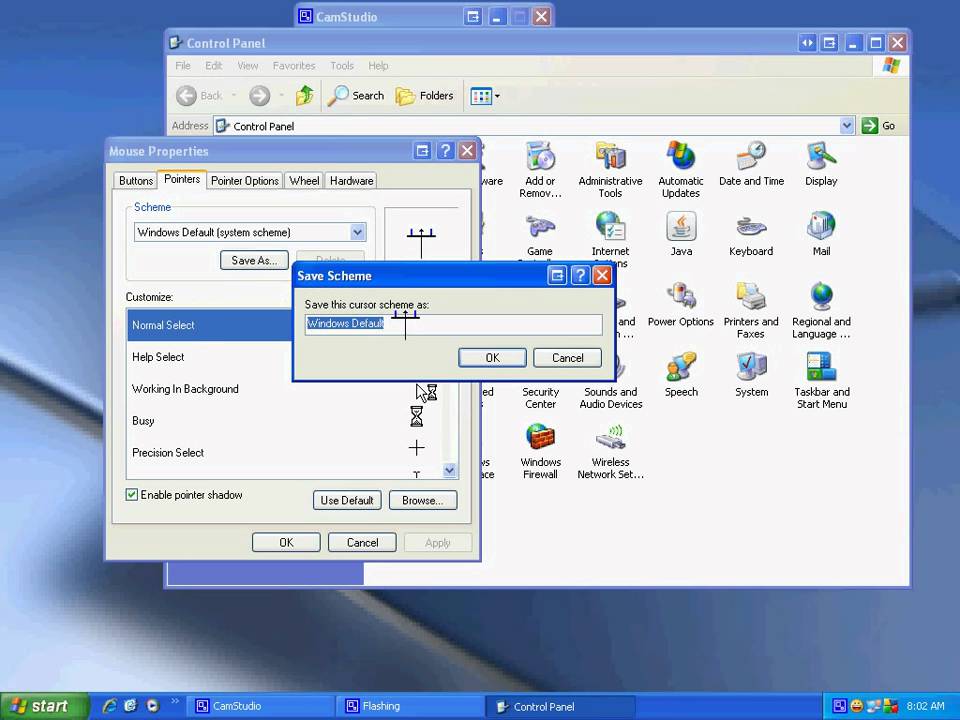
Task: Open Date and Time icon
Action: click(x=751, y=163)
